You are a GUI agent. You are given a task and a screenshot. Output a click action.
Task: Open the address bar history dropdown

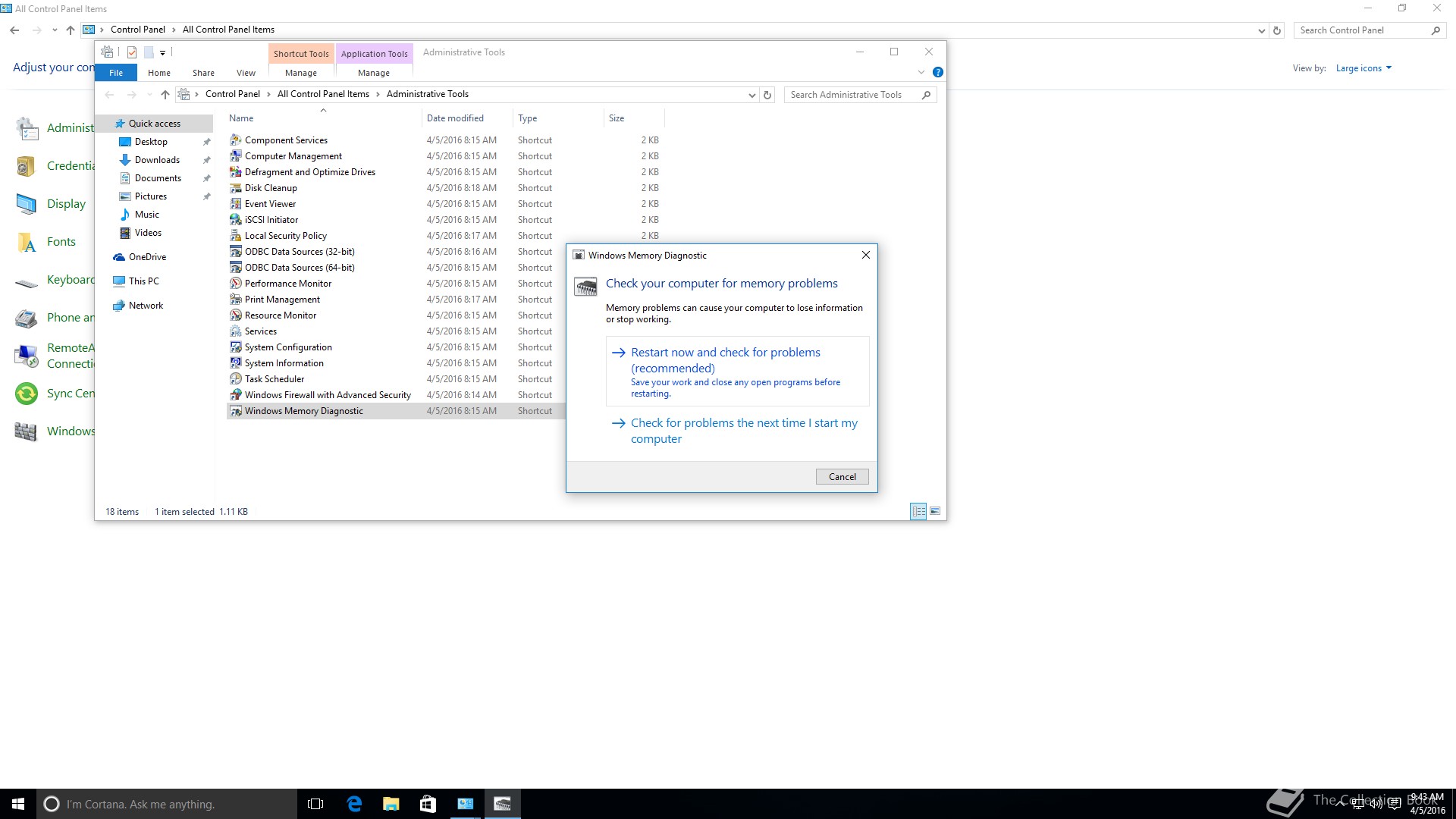[x=752, y=95]
